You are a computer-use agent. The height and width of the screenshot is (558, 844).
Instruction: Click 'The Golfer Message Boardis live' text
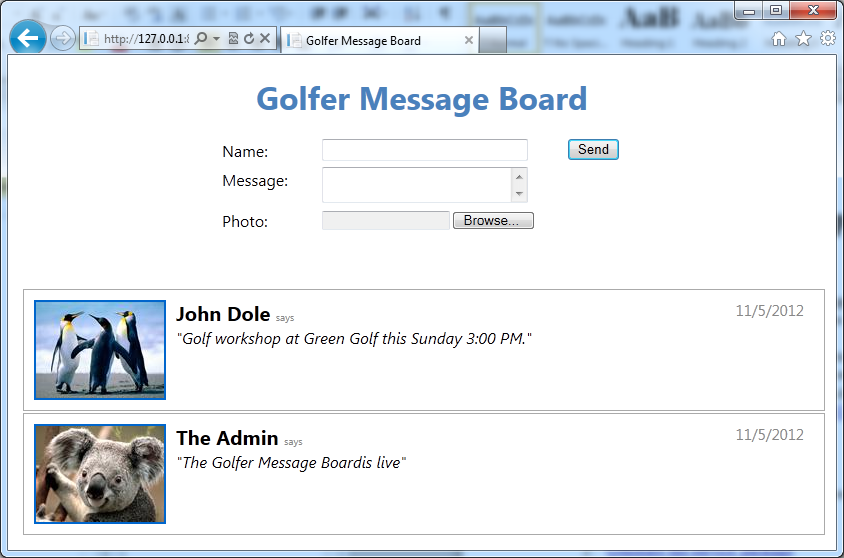pyautogui.click(x=291, y=463)
